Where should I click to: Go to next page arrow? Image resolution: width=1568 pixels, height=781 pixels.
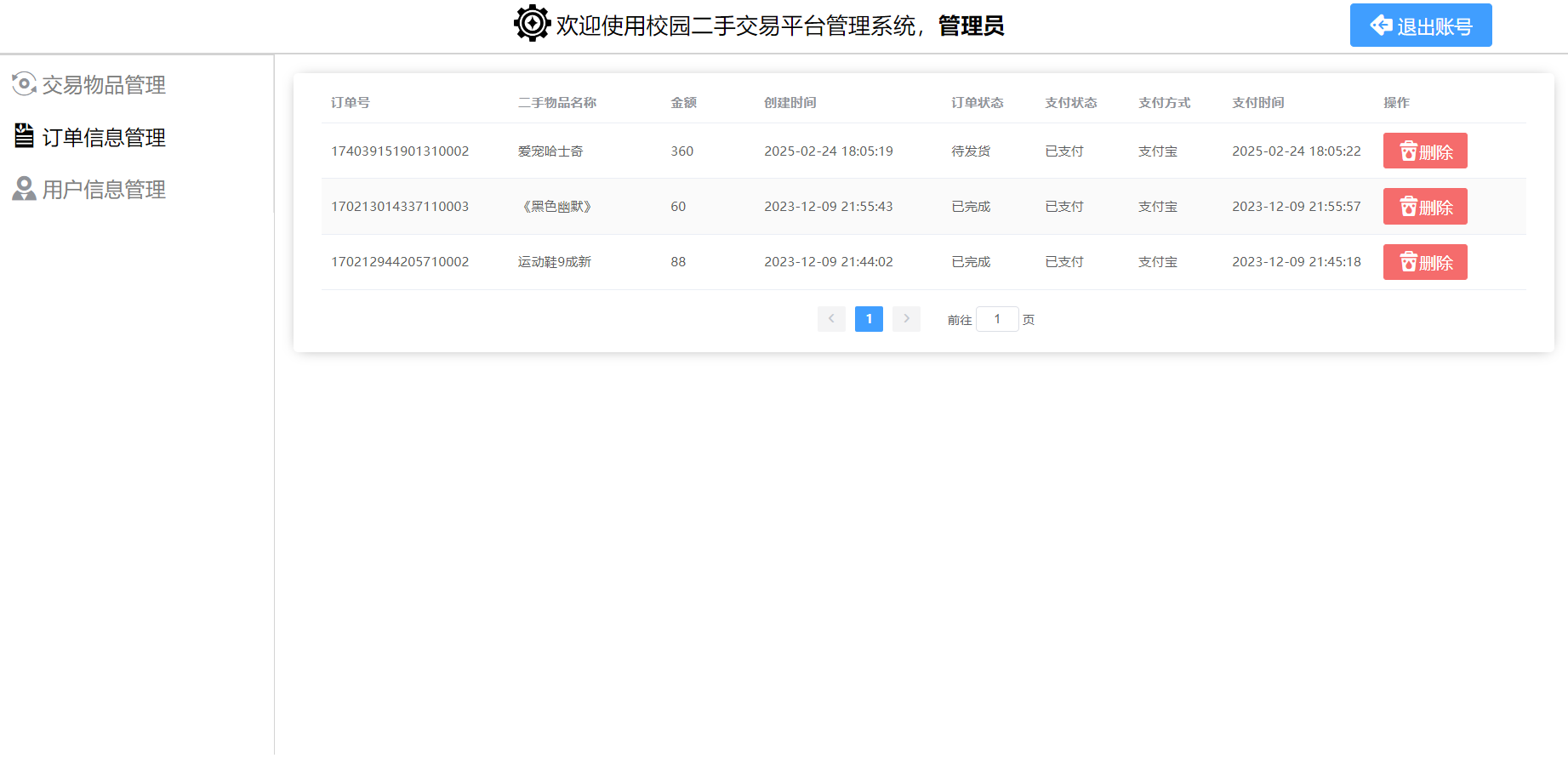pyautogui.click(x=906, y=319)
